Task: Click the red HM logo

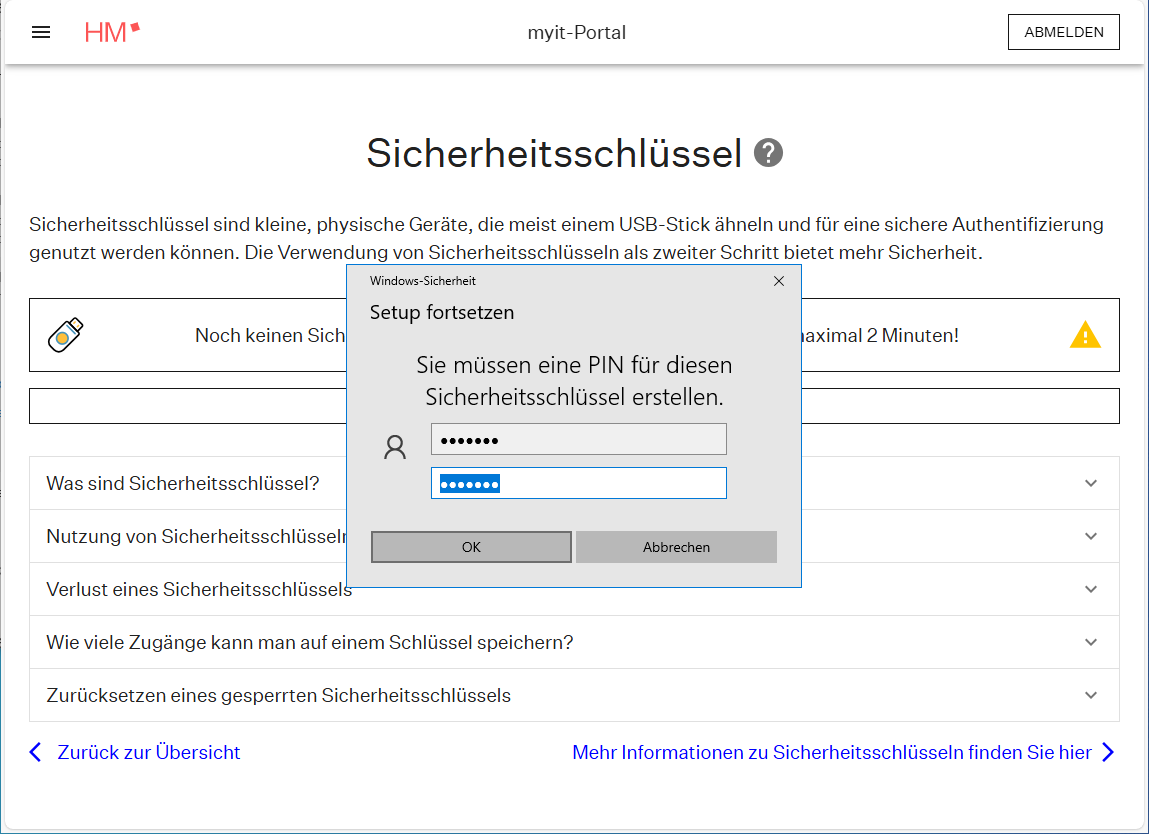Action: click(x=112, y=32)
